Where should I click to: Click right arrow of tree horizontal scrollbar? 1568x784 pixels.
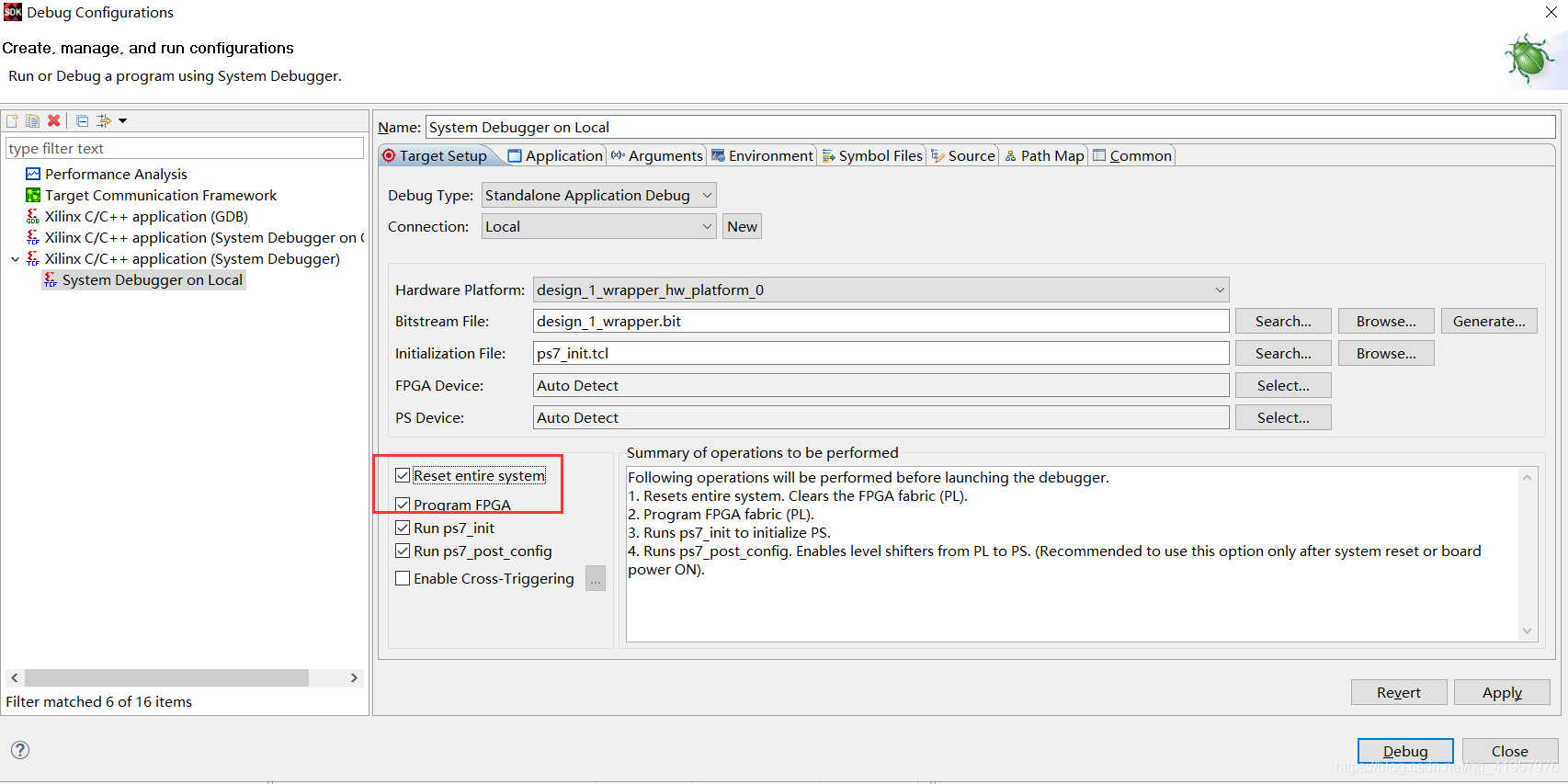coord(355,677)
